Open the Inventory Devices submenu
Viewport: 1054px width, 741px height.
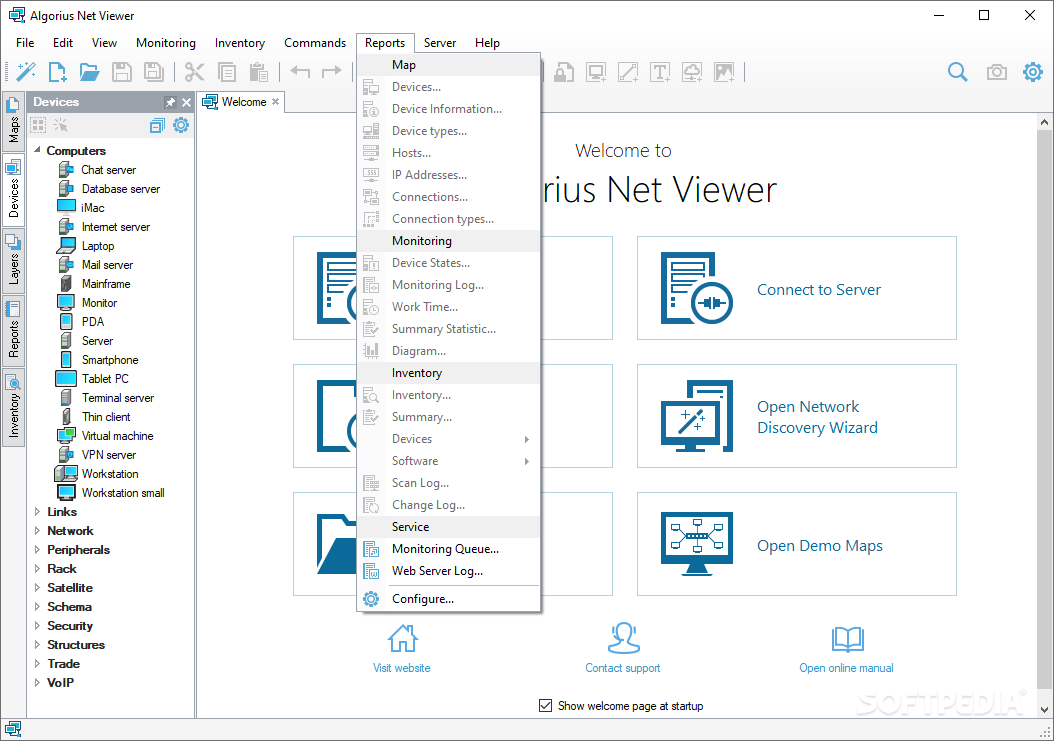point(448,439)
